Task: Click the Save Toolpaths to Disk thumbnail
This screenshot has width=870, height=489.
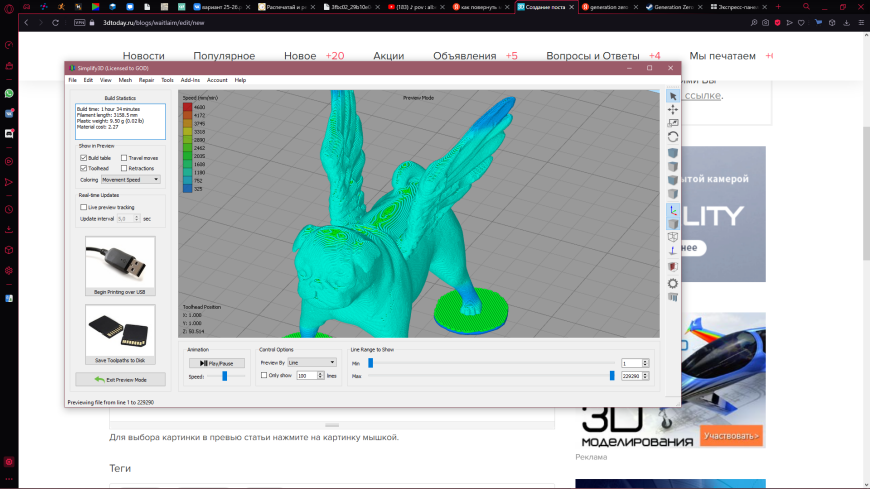Action: [120, 334]
